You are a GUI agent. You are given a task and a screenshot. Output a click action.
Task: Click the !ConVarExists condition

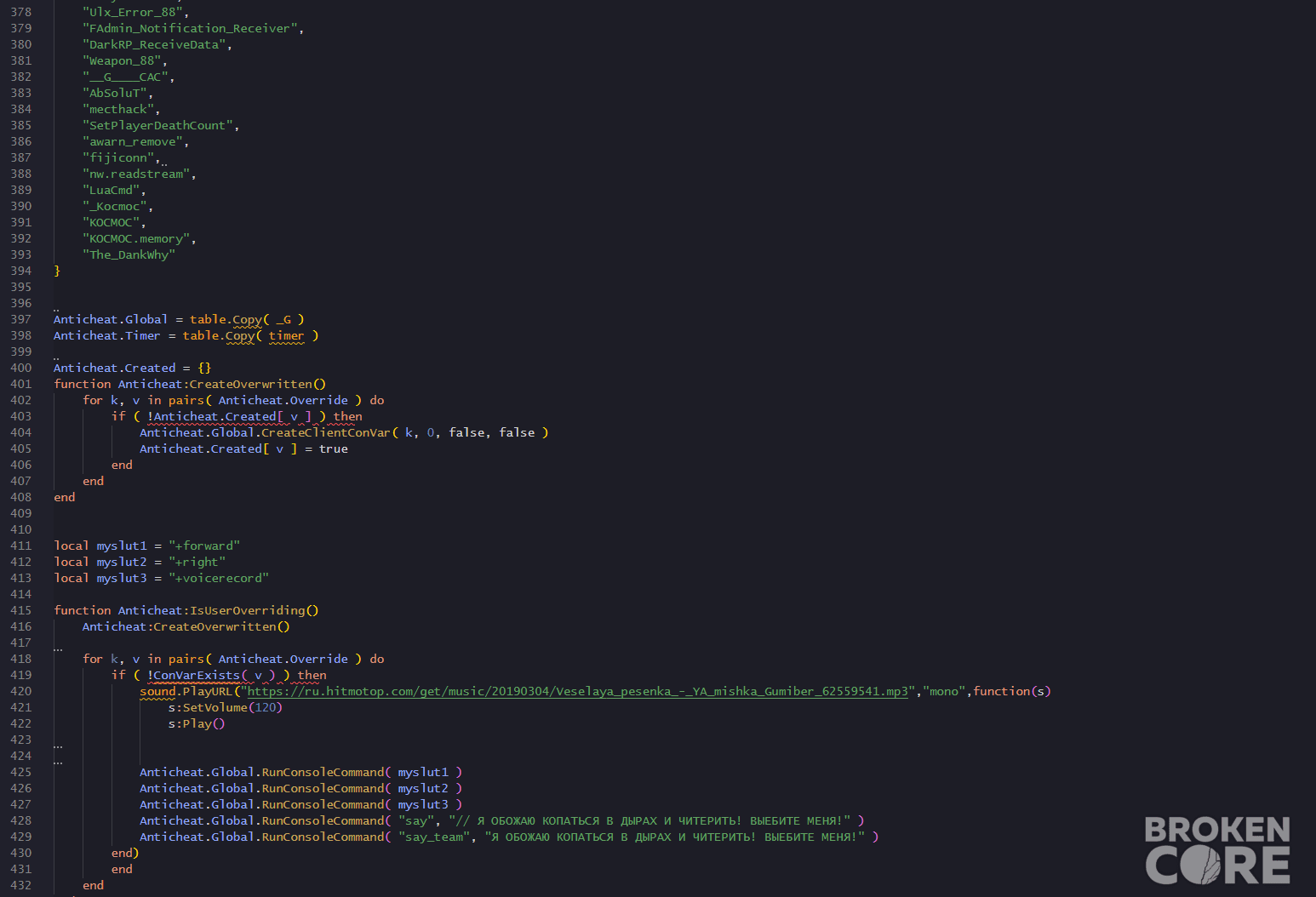[x=213, y=675]
